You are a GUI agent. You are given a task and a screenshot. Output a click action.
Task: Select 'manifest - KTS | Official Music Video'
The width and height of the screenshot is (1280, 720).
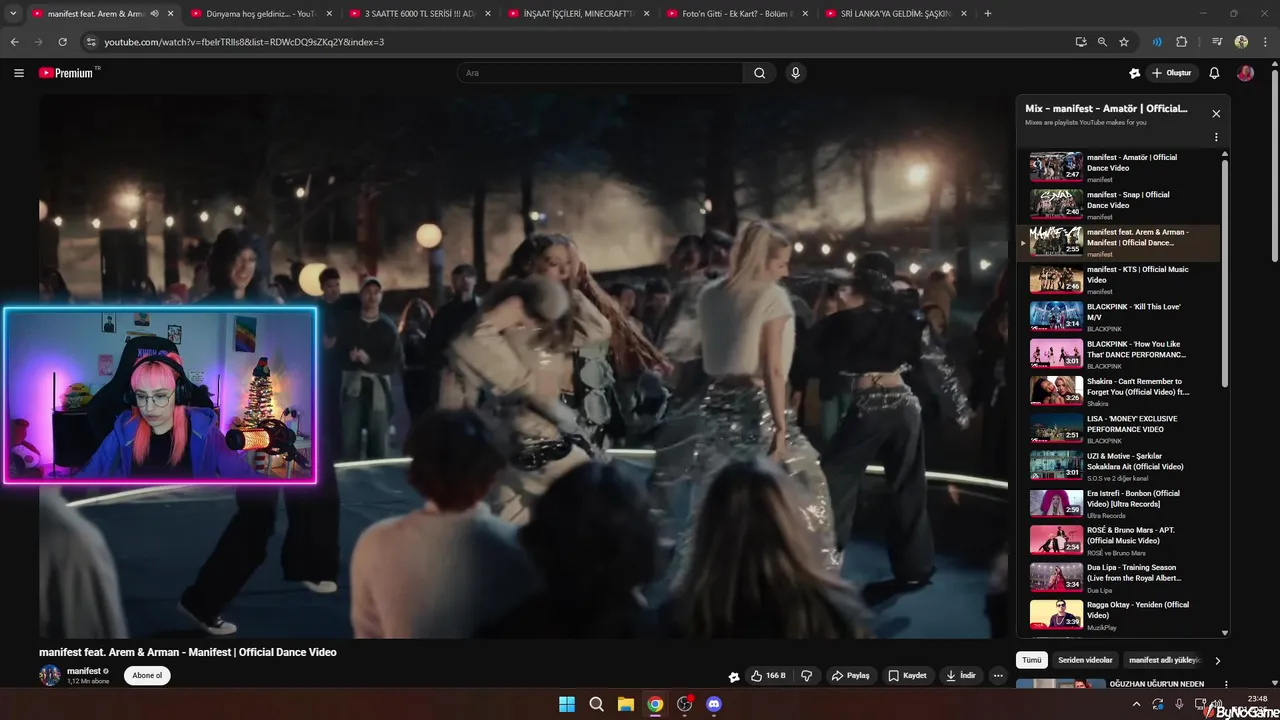(x=1118, y=279)
